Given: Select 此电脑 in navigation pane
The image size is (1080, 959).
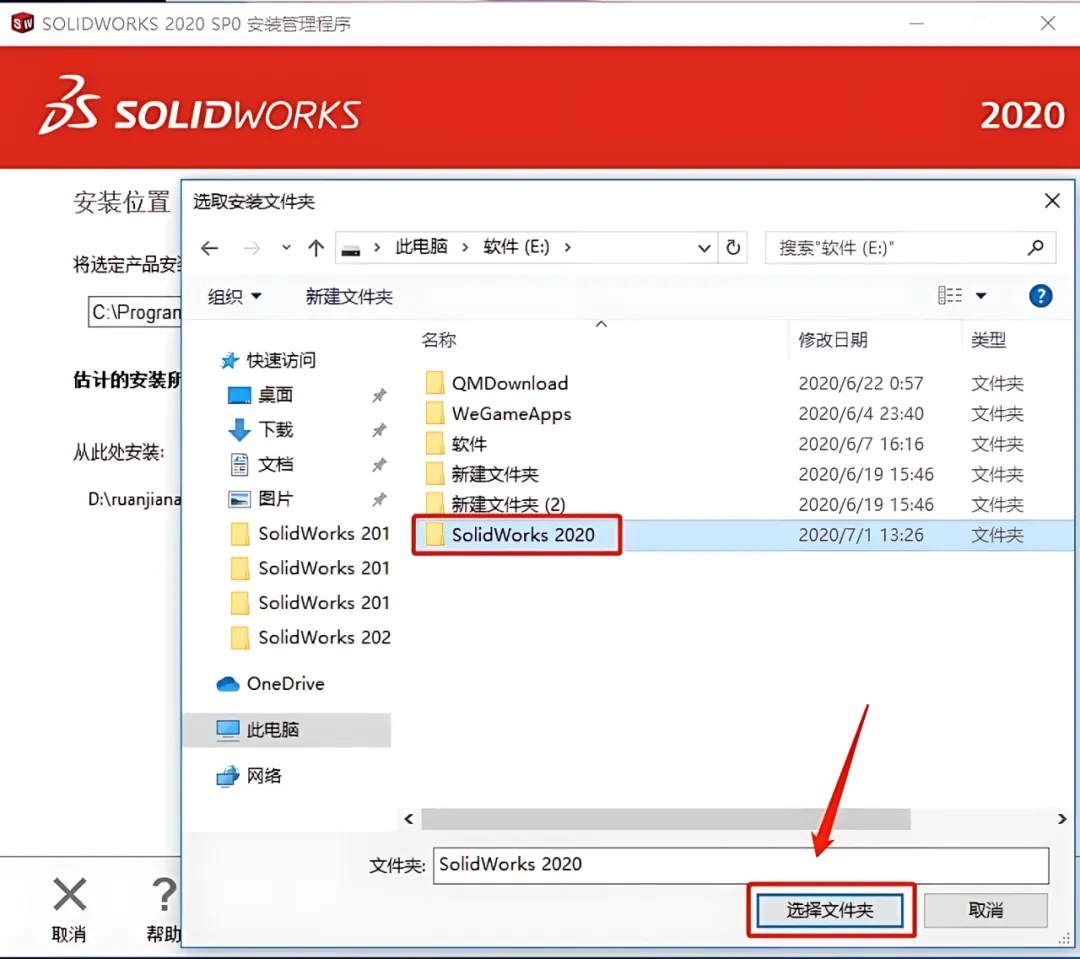Looking at the screenshot, I should pos(288,730).
